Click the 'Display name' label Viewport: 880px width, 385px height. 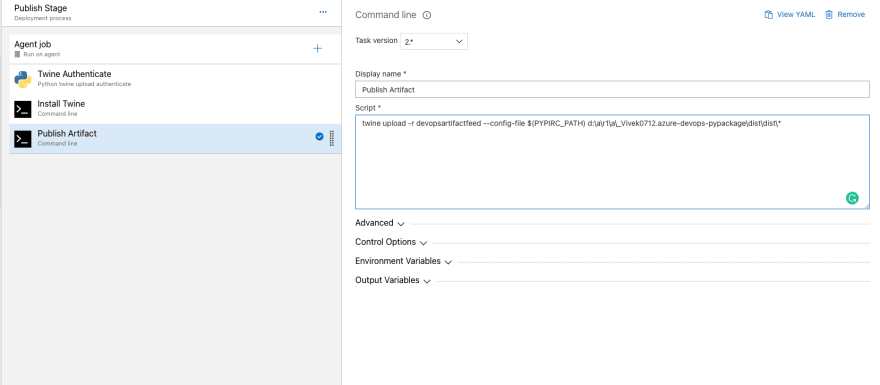point(379,74)
